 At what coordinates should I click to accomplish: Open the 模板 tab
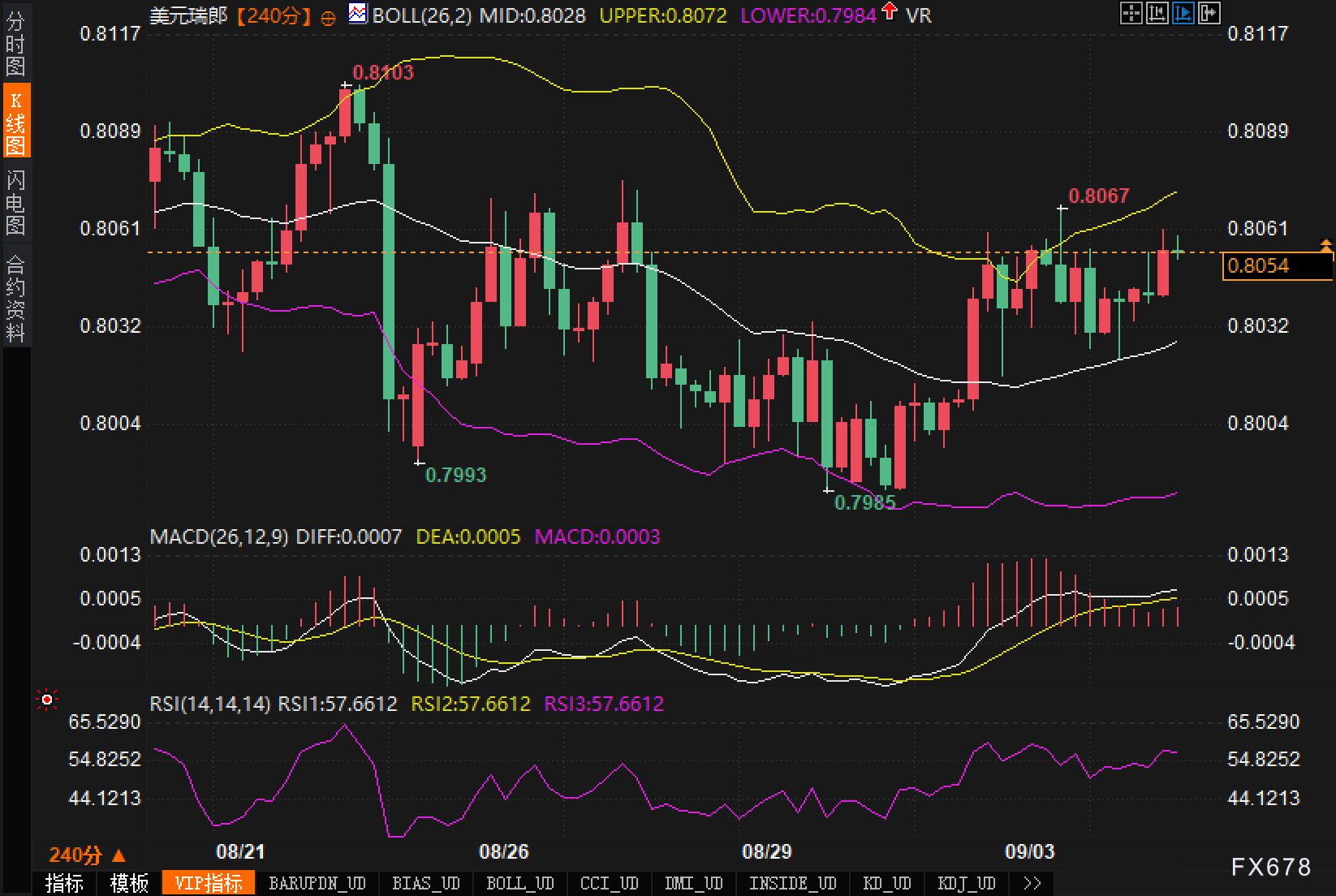[x=129, y=883]
